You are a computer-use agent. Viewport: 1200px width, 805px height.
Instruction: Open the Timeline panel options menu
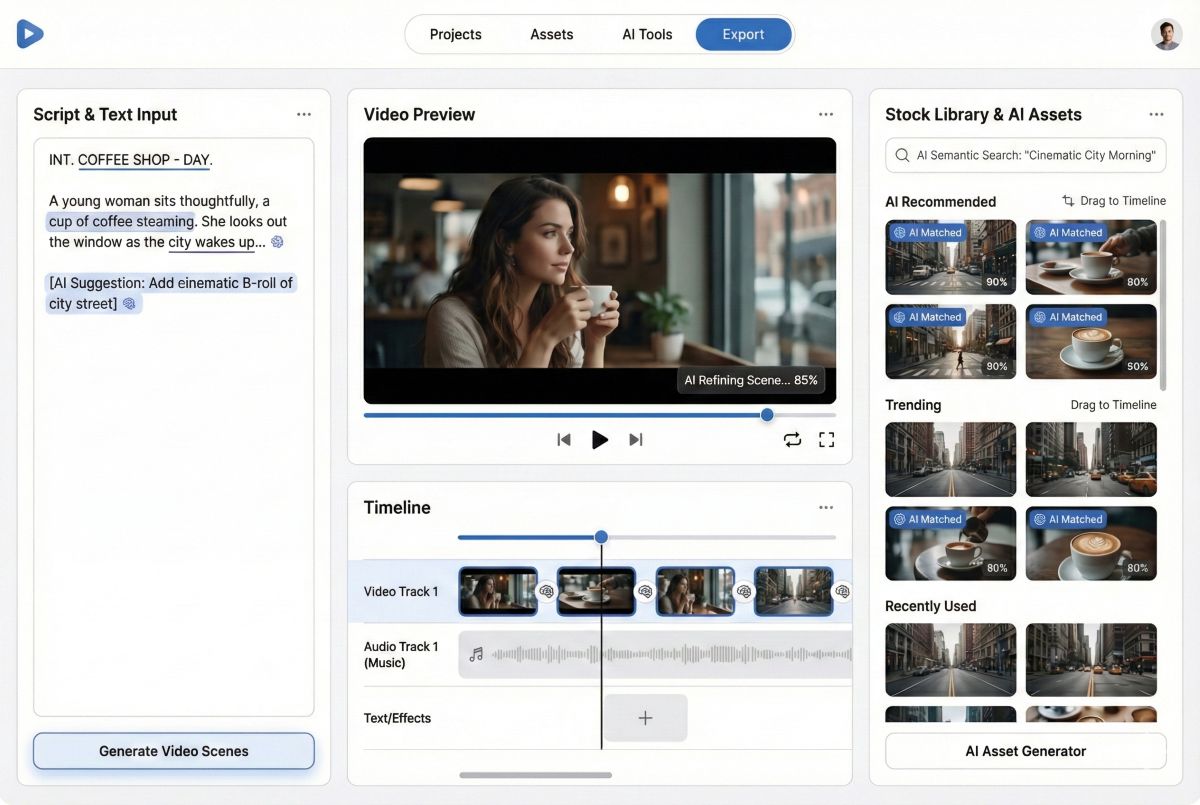click(x=826, y=507)
